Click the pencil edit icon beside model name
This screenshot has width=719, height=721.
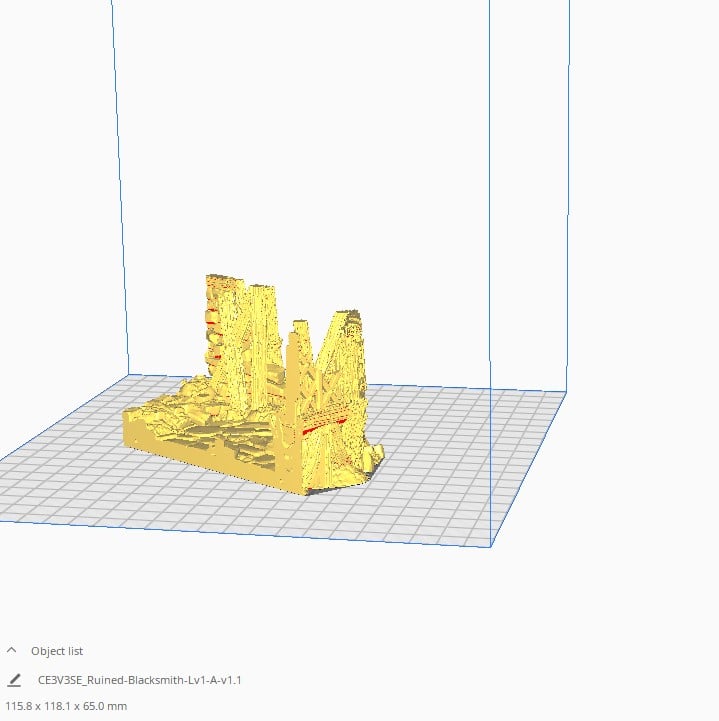click(14, 680)
